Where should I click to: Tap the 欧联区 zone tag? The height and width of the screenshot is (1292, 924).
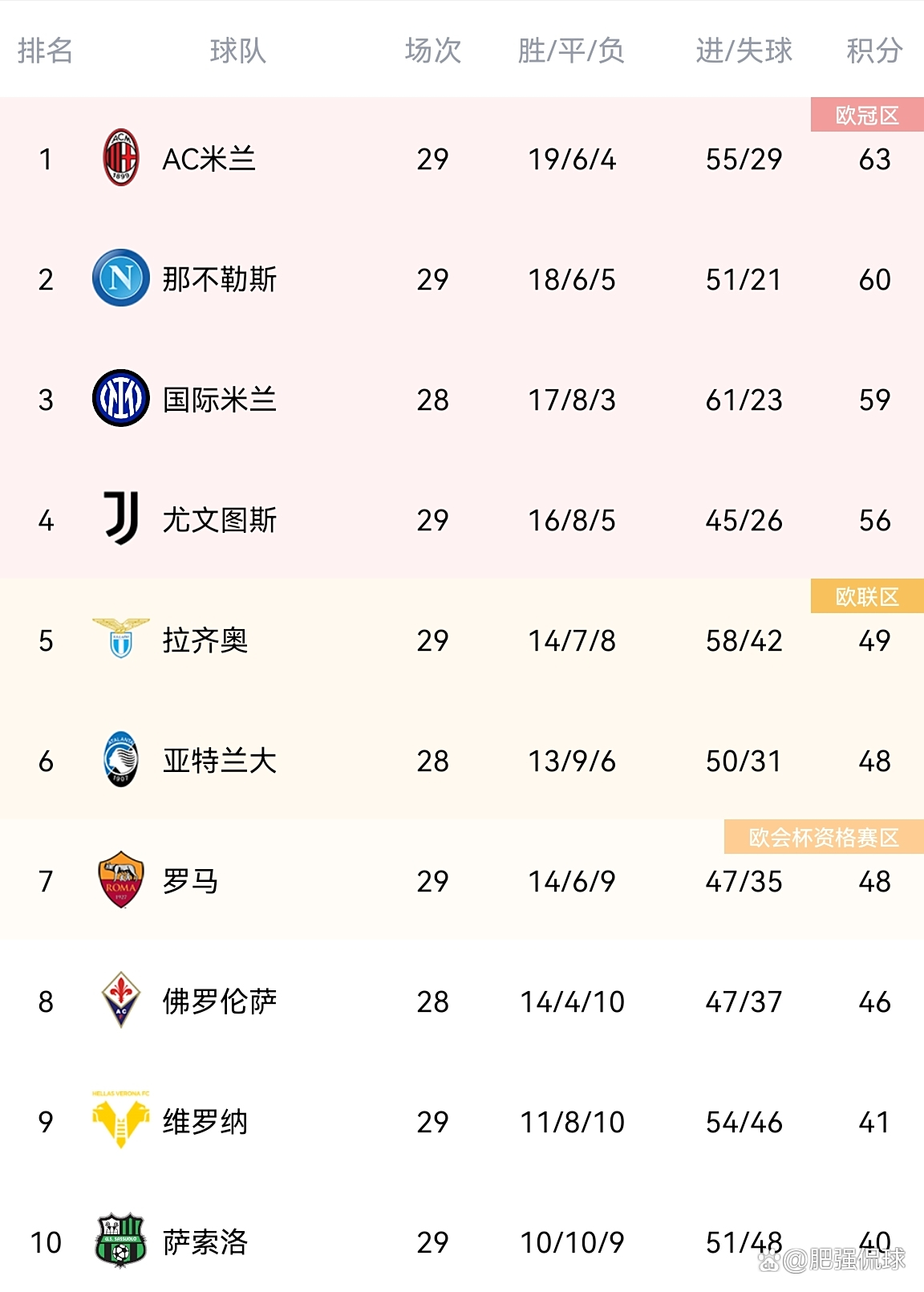tap(867, 596)
